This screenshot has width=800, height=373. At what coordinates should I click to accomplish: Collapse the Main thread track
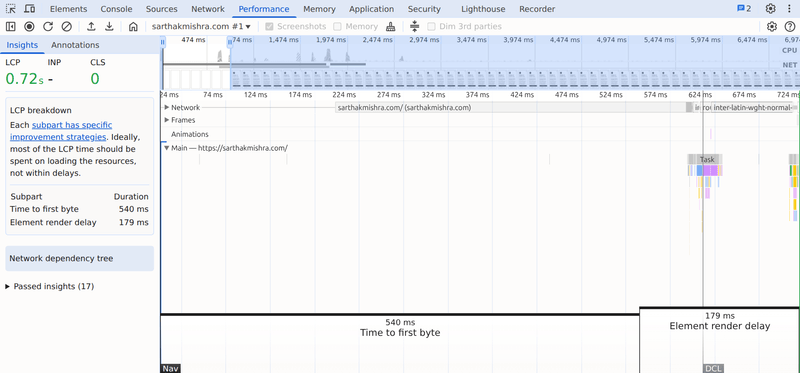tap(167, 148)
